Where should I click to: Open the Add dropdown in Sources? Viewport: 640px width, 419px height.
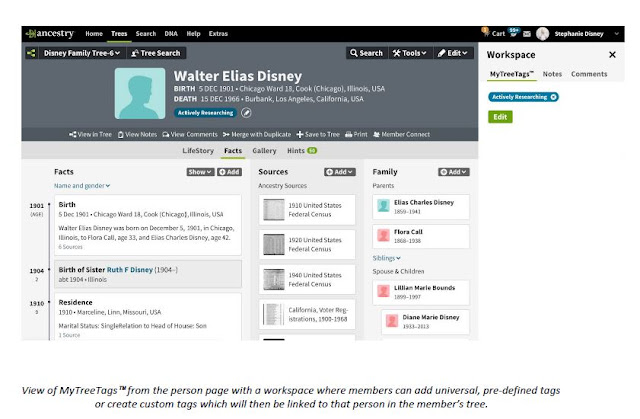click(x=340, y=172)
